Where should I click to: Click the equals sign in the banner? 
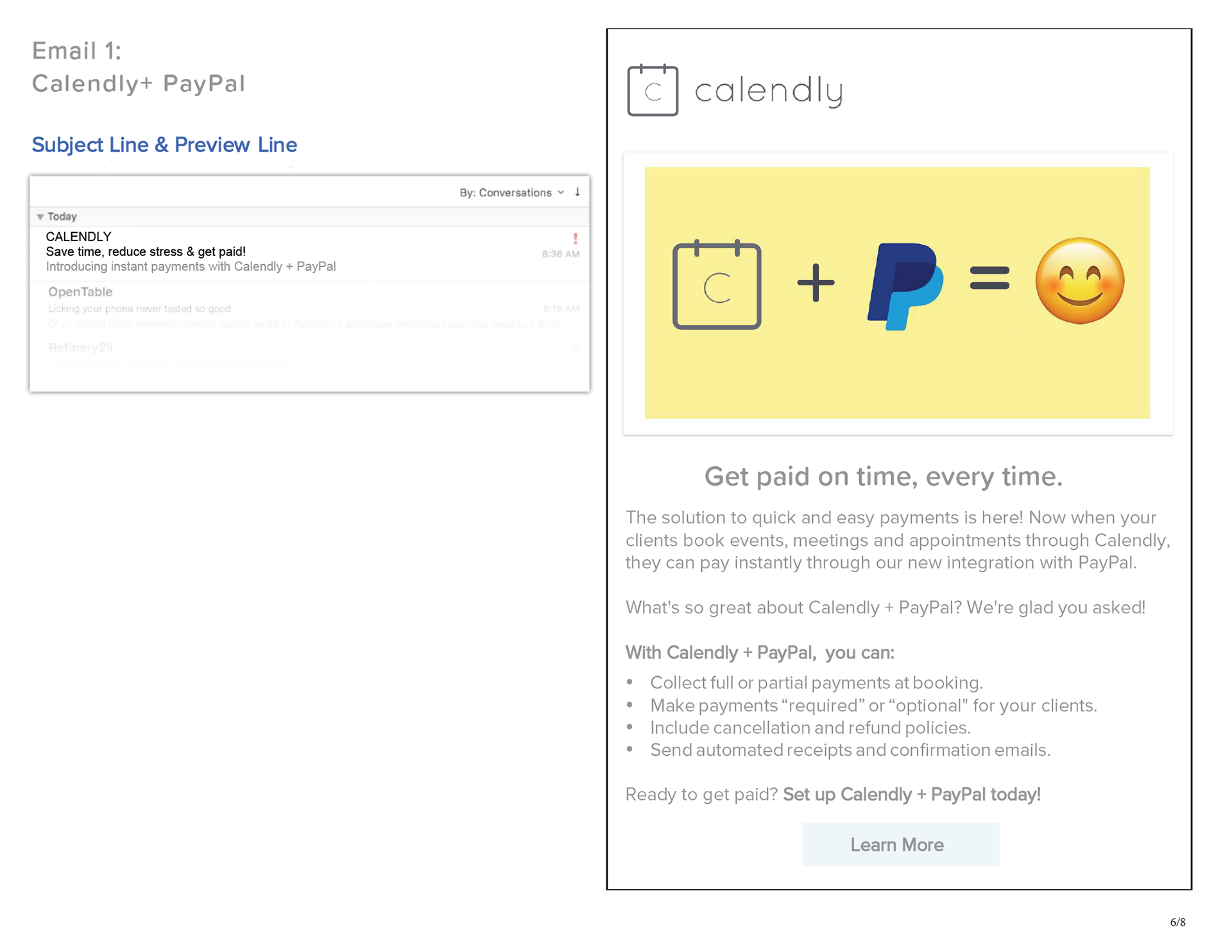pyautogui.click(x=989, y=278)
